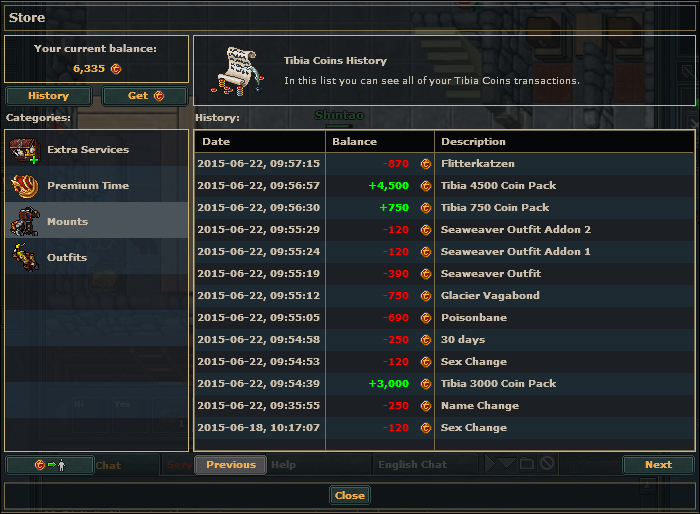Go to the Next history page
The image size is (700, 514).
pos(658,465)
